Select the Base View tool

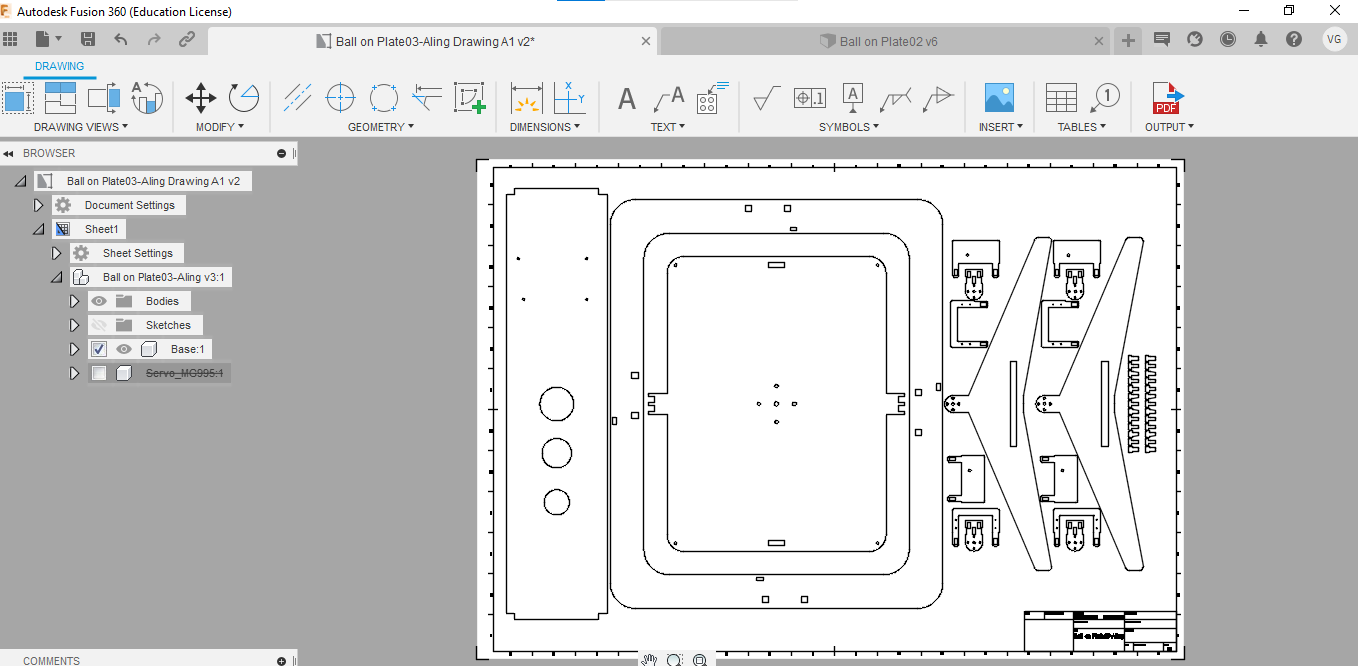point(18,98)
